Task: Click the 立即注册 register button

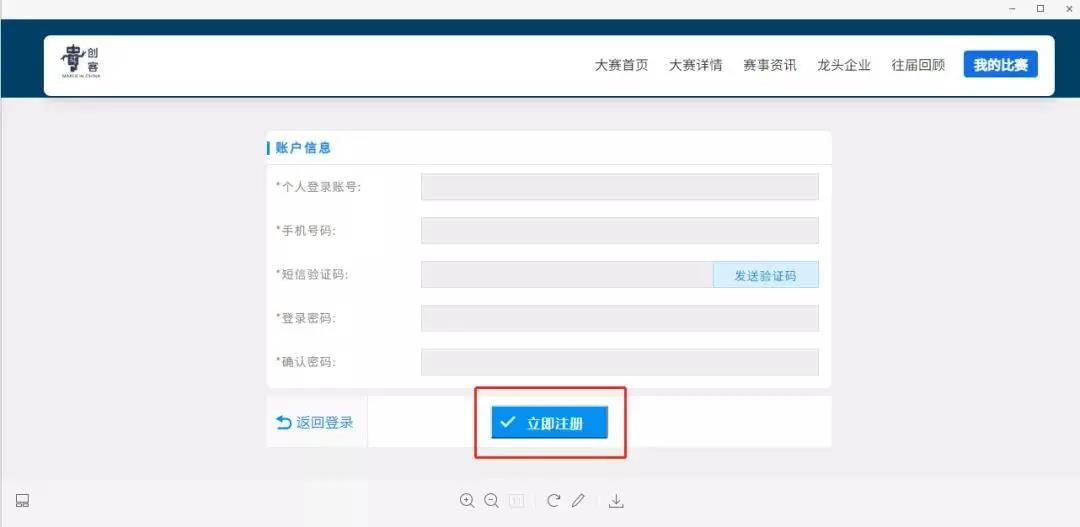Action: click(x=549, y=423)
